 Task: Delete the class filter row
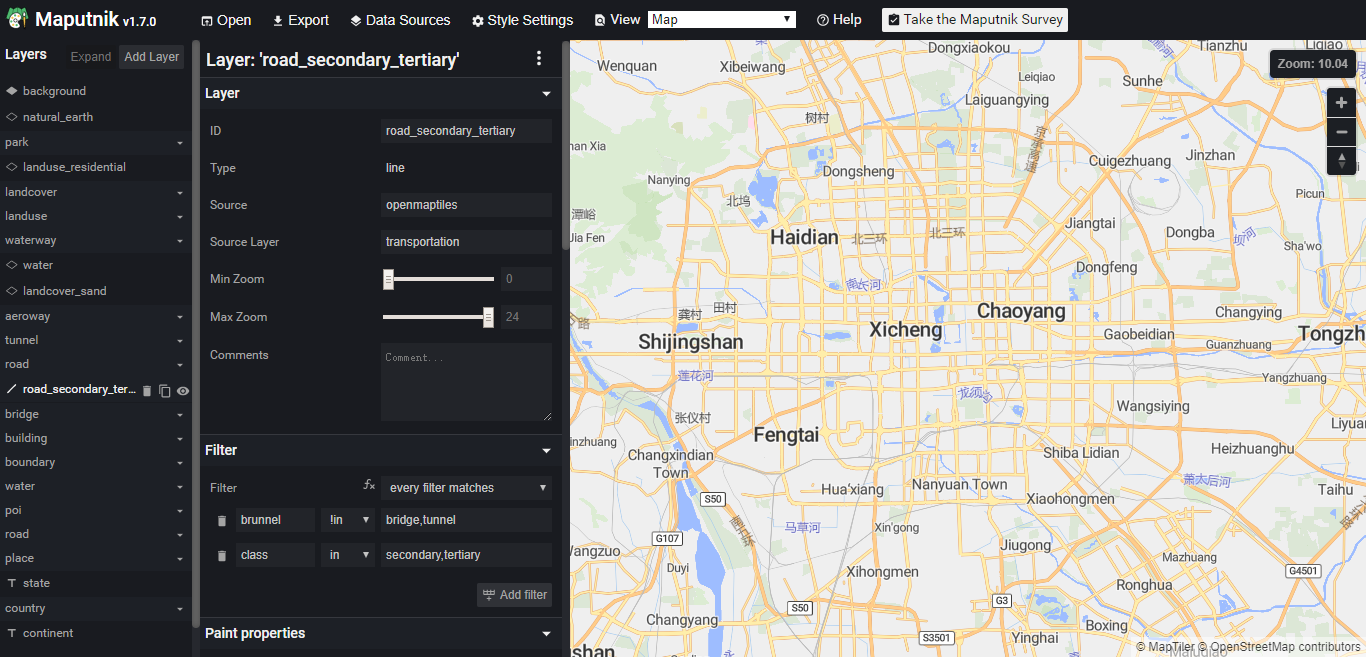click(222, 556)
